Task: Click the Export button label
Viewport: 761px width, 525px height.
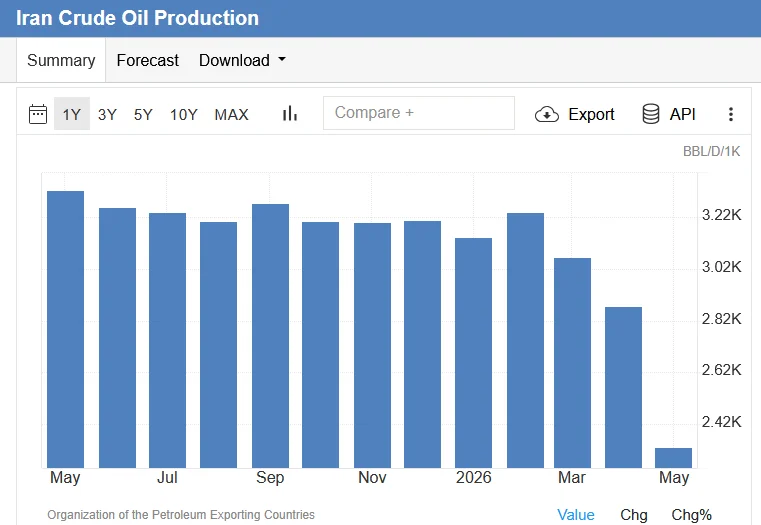Action: click(x=591, y=115)
